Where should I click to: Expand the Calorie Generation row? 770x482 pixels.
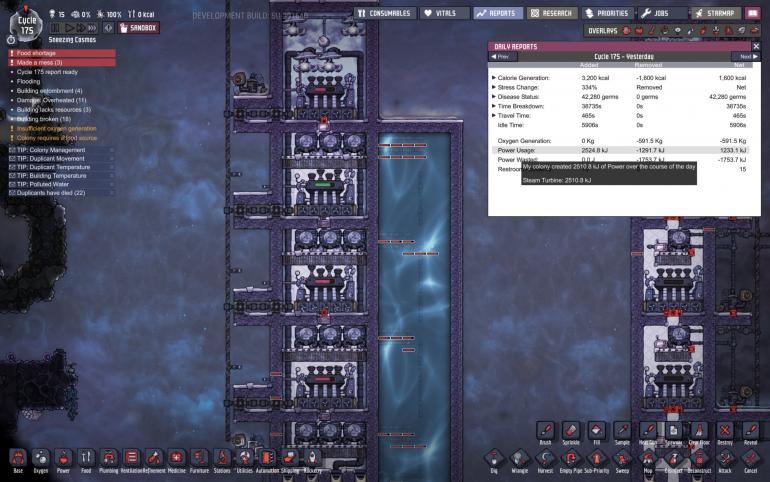493,77
